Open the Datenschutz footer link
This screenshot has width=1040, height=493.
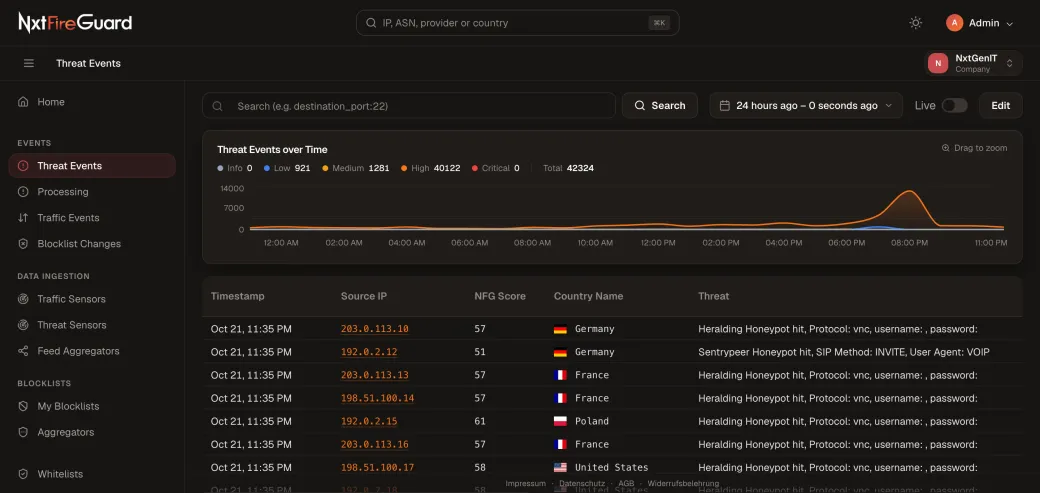tap(582, 484)
